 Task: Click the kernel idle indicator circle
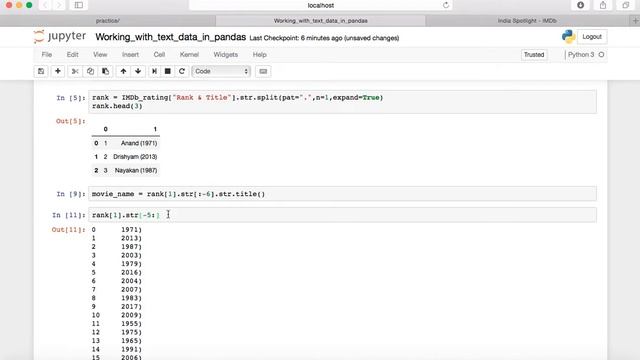click(x=601, y=55)
